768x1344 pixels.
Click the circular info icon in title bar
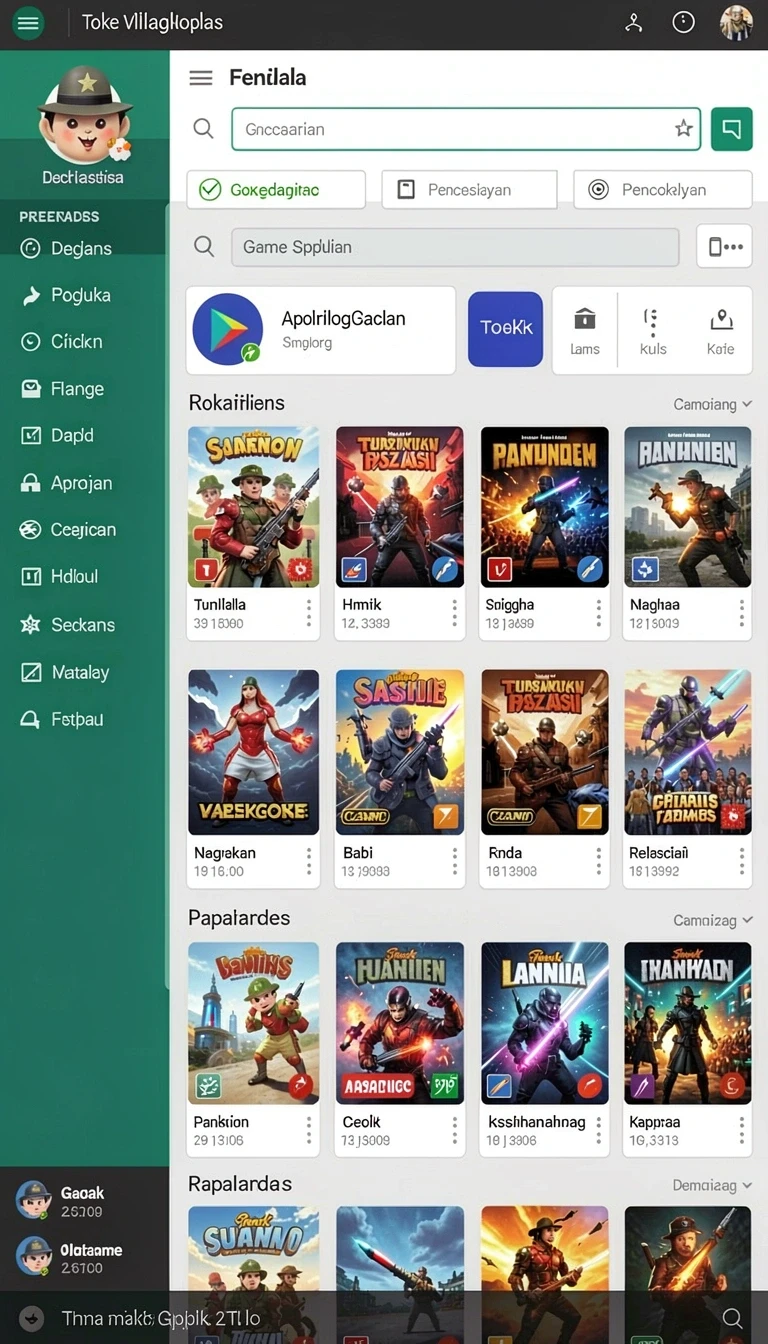point(684,22)
